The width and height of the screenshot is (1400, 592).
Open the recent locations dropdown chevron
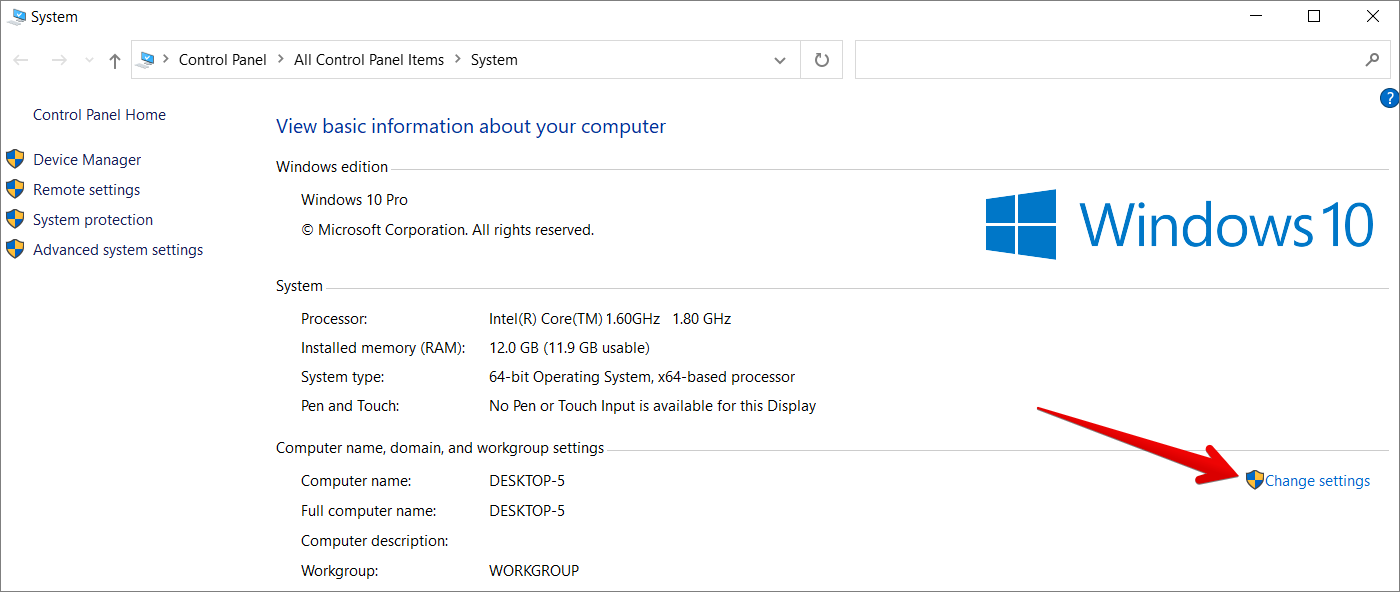(90, 60)
